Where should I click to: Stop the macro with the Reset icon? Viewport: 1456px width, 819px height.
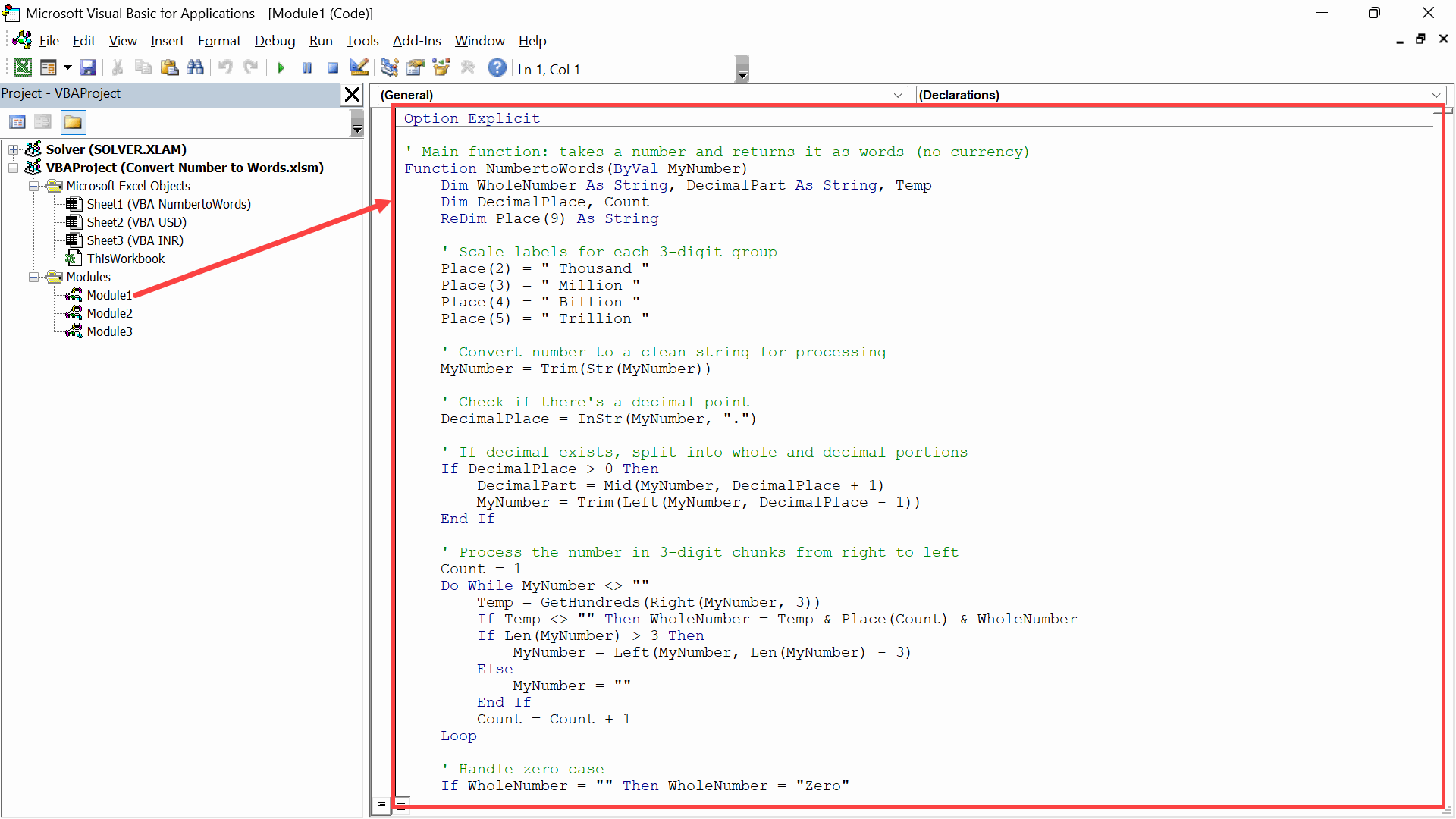pos(332,67)
